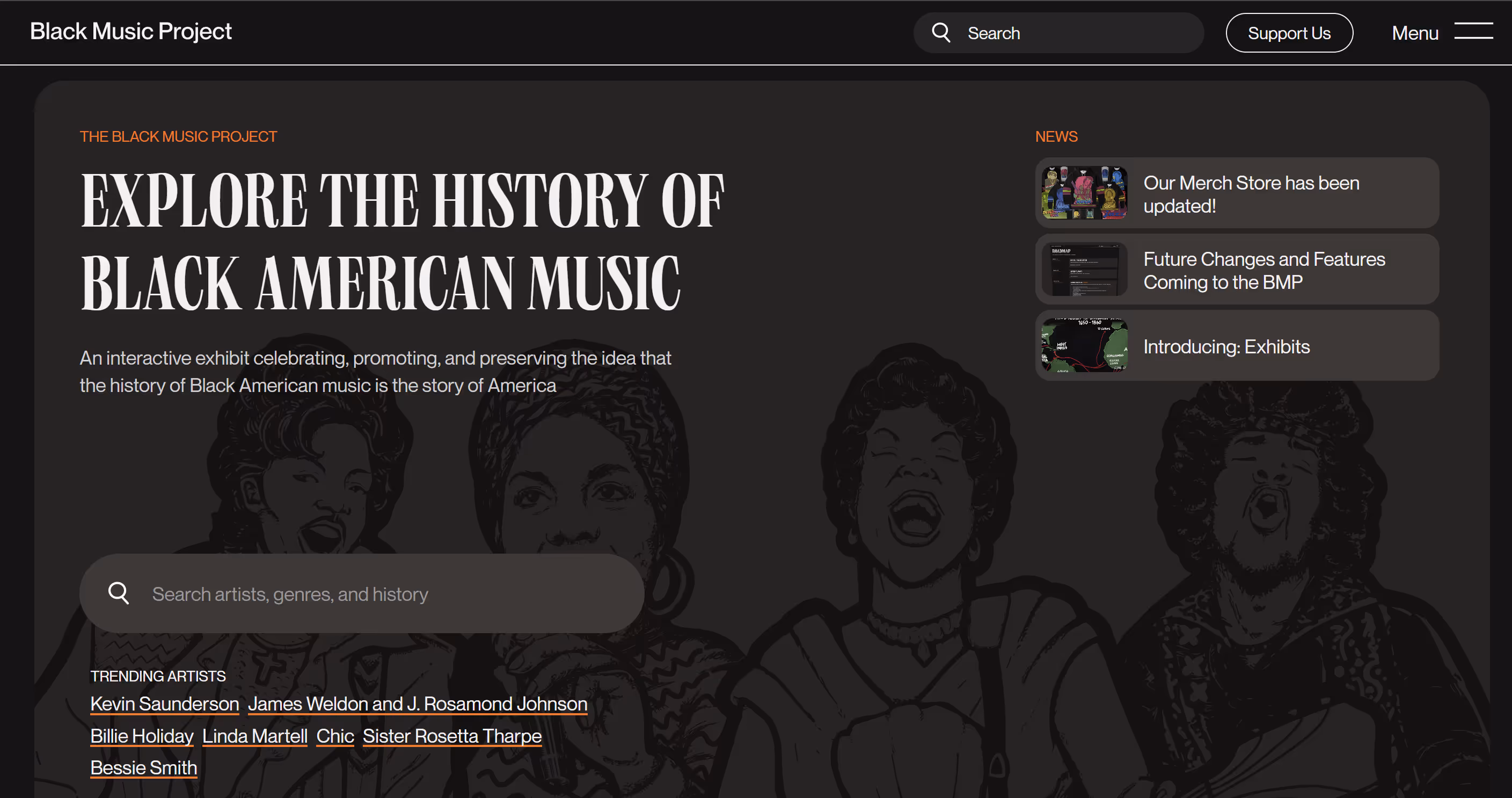Expand the Menu in the top navigation
1512x798 pixels.
pos(1414,33)
